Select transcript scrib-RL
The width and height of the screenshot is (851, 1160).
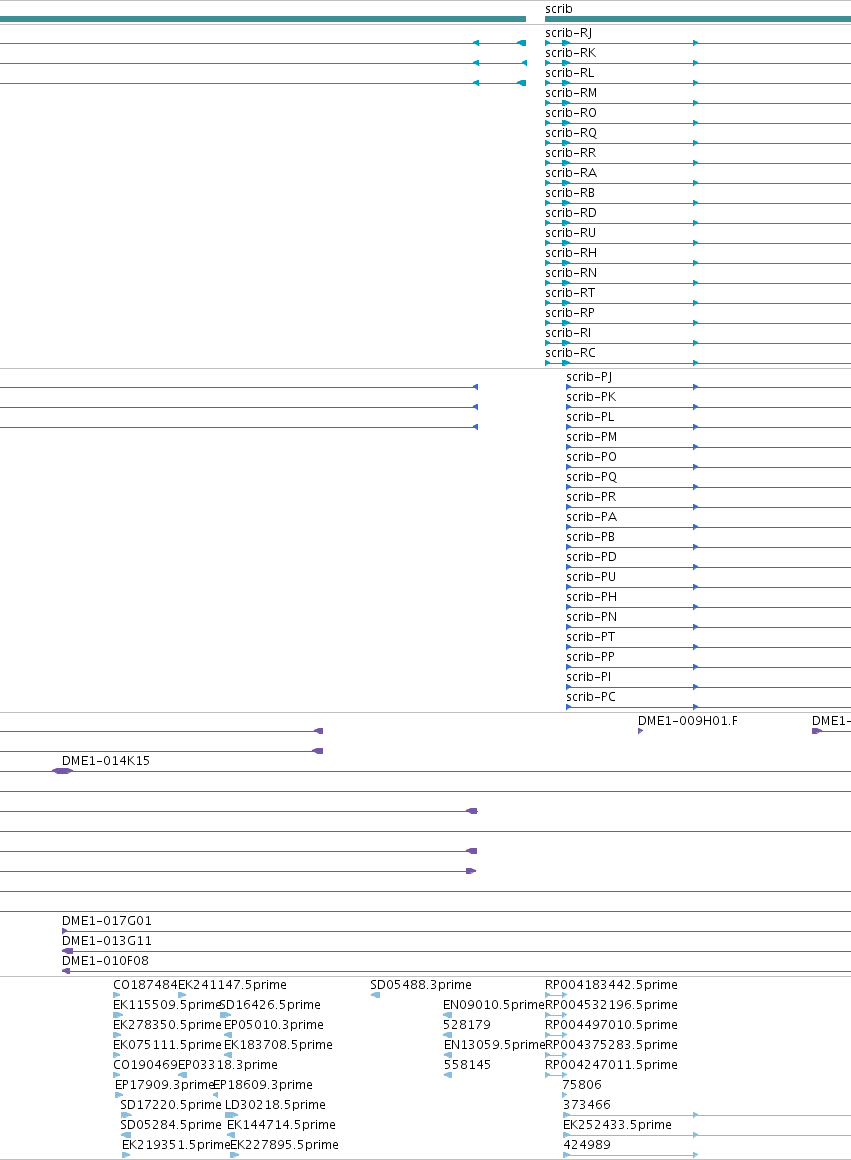point(570,72)
